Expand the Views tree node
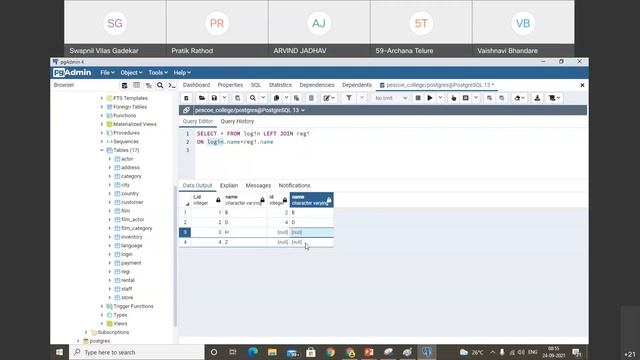The height and width of the screenshot is (360, 640). [x=102, y=324]
